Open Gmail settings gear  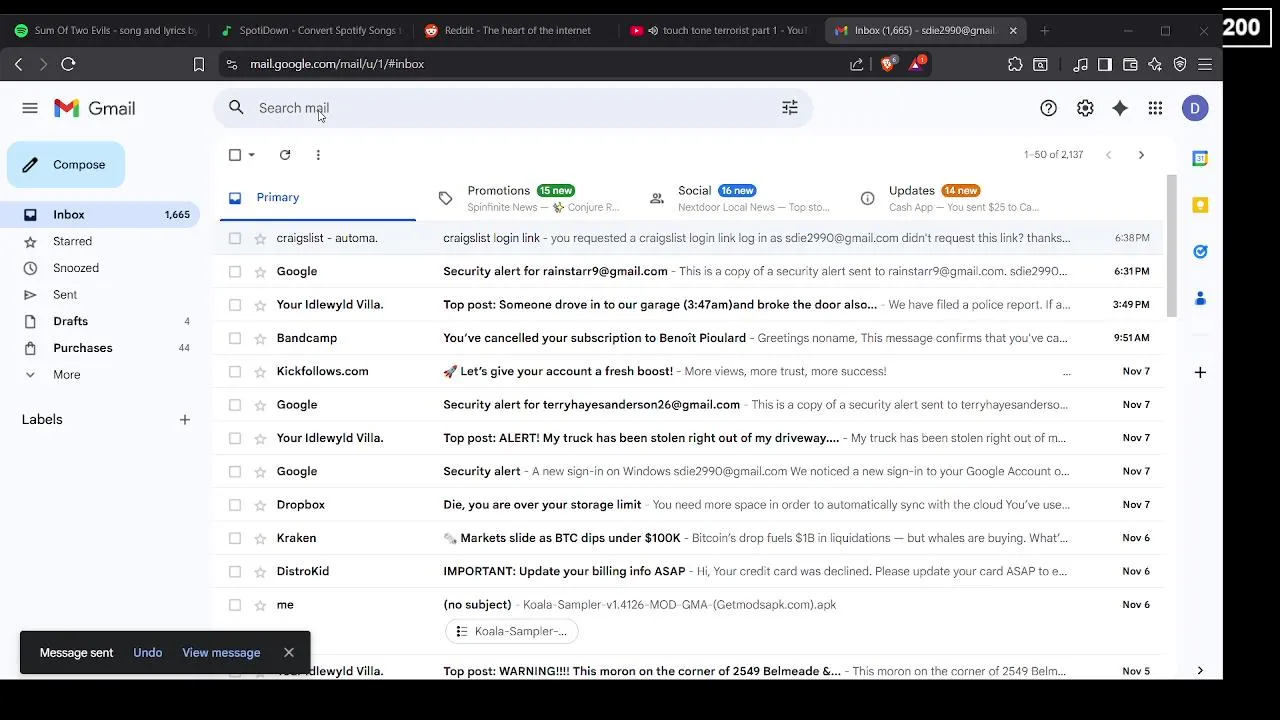pyautogui.click(x=1085, y=108)
